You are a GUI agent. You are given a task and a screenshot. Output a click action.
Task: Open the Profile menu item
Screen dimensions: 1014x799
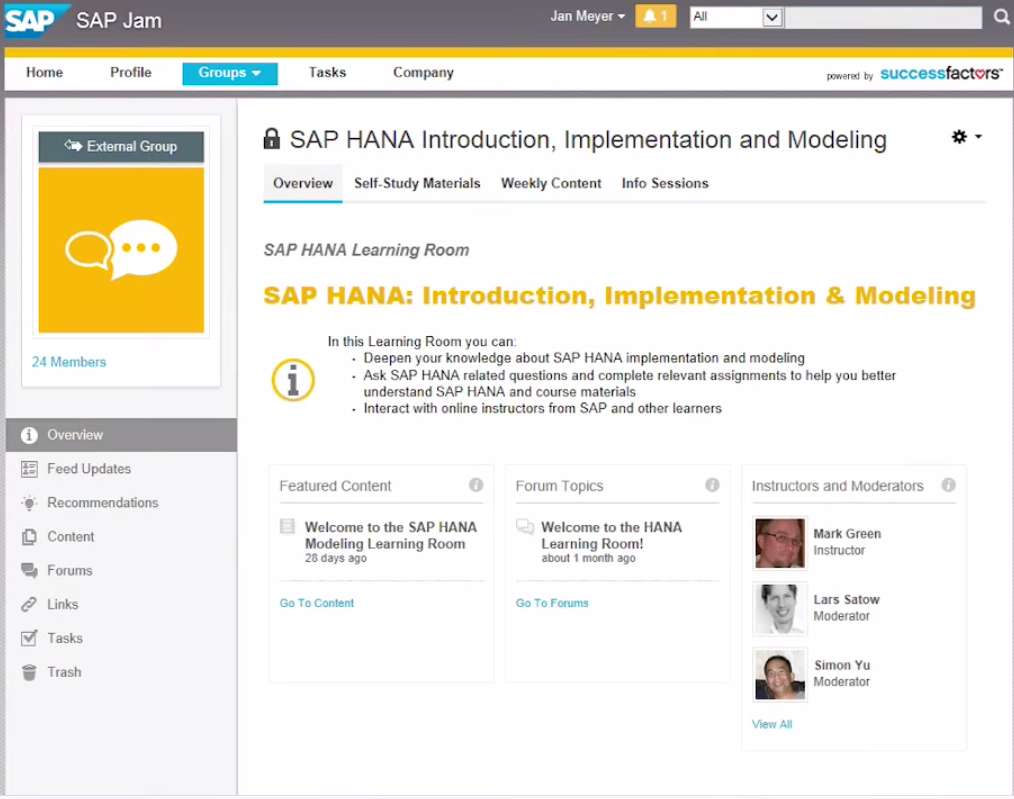[131, 72]
